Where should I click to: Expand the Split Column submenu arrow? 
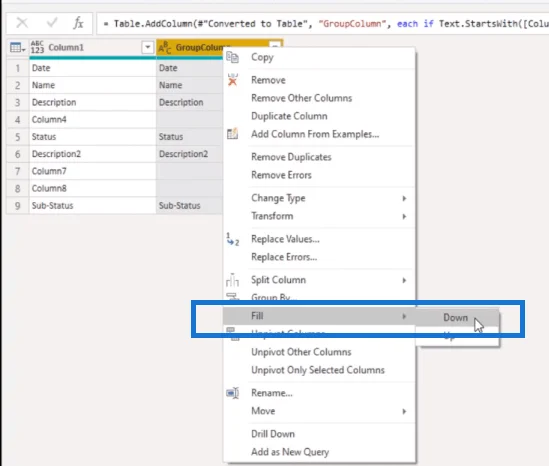point(404,280)
